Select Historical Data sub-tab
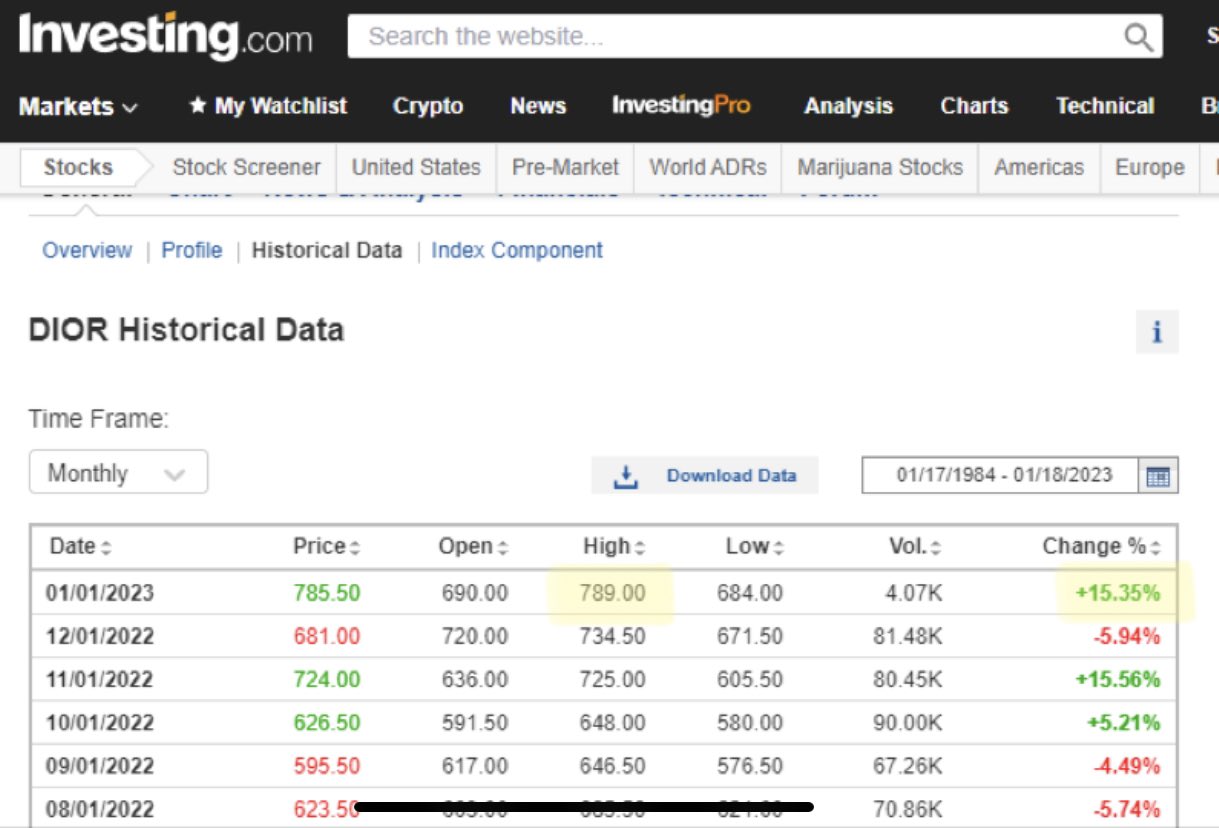The height and width of the screenshot is (828, 1219). [x=327, y=250]
